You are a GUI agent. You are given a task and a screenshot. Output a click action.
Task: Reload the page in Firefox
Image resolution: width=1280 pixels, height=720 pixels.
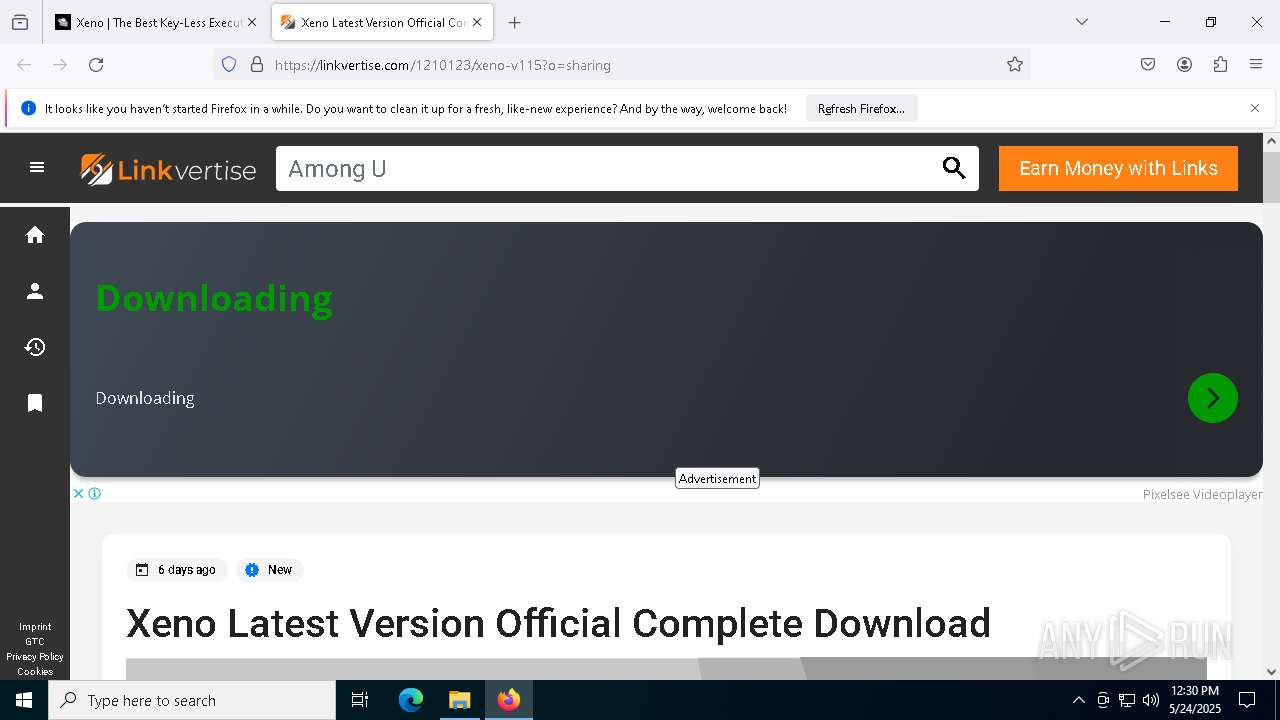(96, 65)
